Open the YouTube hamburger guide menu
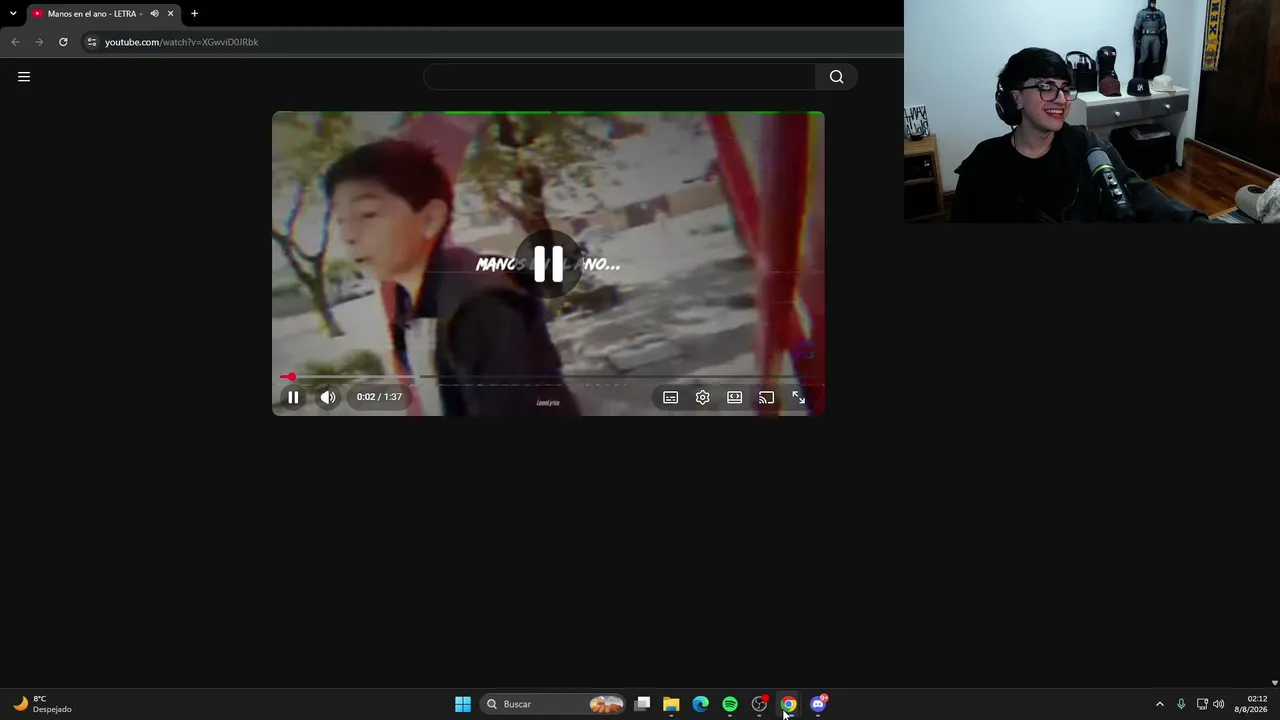The width and height of the screenshot is (1280, 720). coord(24,77)
